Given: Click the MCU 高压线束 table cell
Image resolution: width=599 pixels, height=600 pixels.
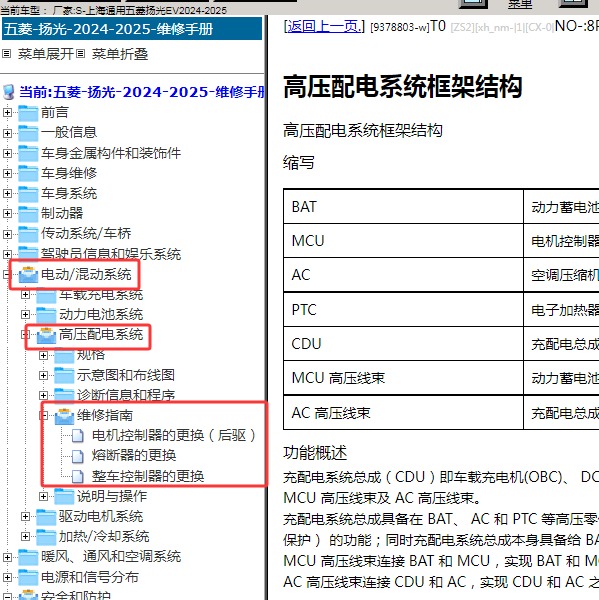Looking at the screenshot, I should (x=403, y=378).
